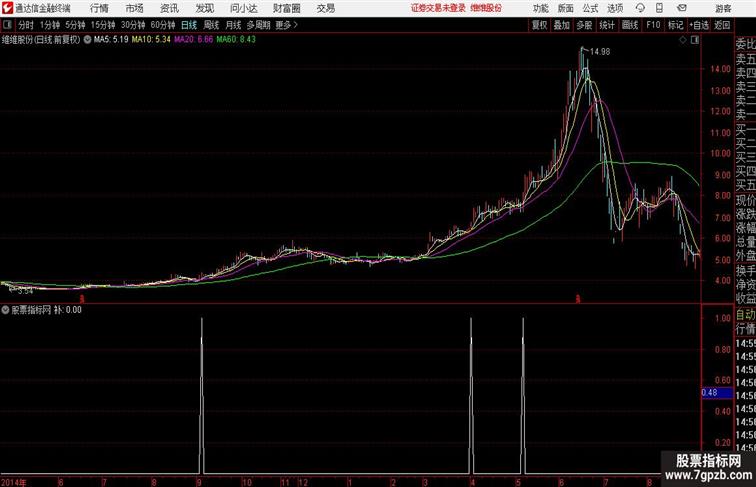
Task: Click the 14.98 peak price label
Action: coord(600,52)
